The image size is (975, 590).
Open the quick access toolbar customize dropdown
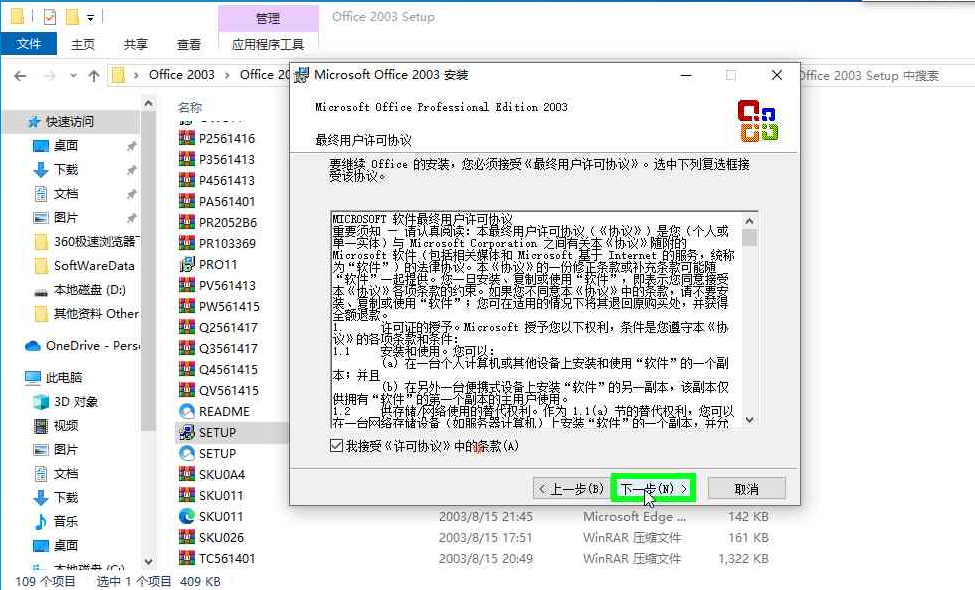90,17
